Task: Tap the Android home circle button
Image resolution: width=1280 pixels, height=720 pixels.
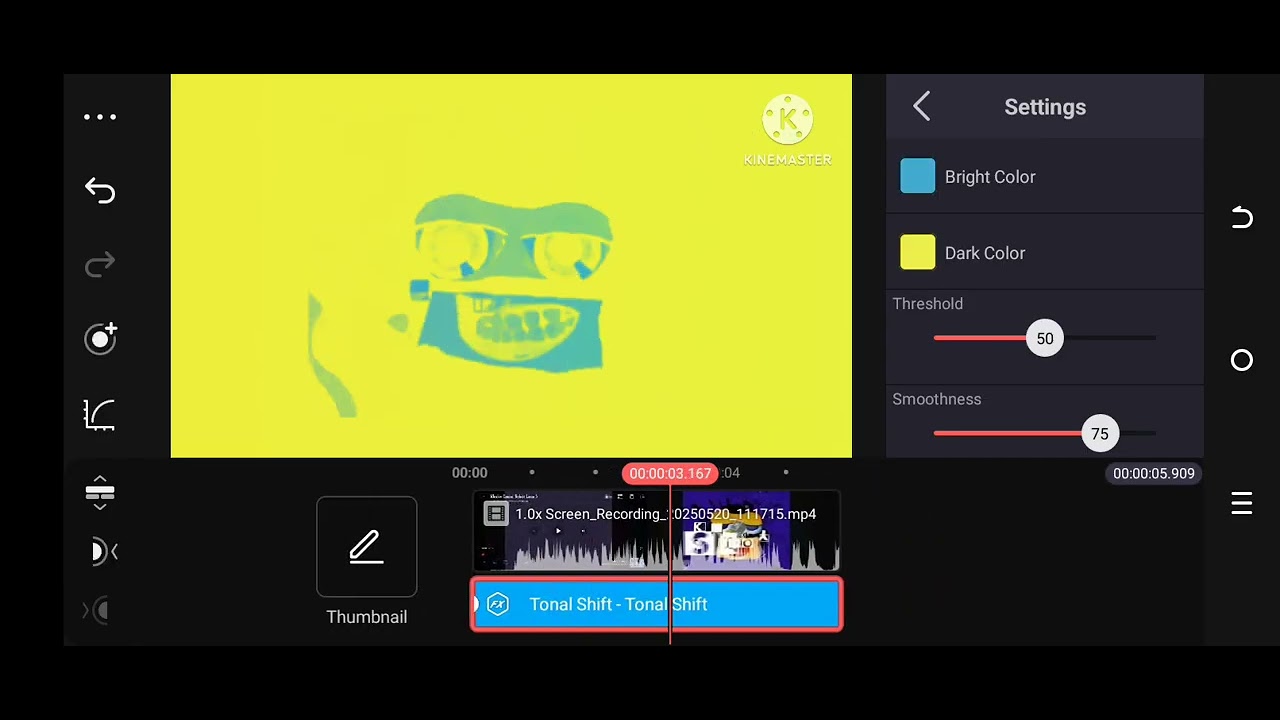Action: pos(1242,360)
